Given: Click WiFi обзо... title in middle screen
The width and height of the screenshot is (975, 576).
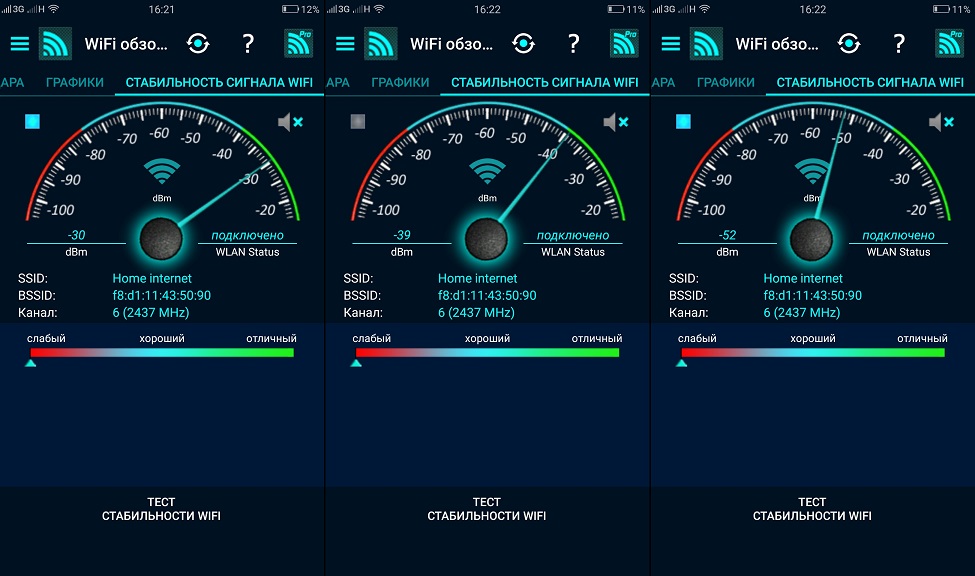Looking at the screenshot, I should tap(451, 44).
